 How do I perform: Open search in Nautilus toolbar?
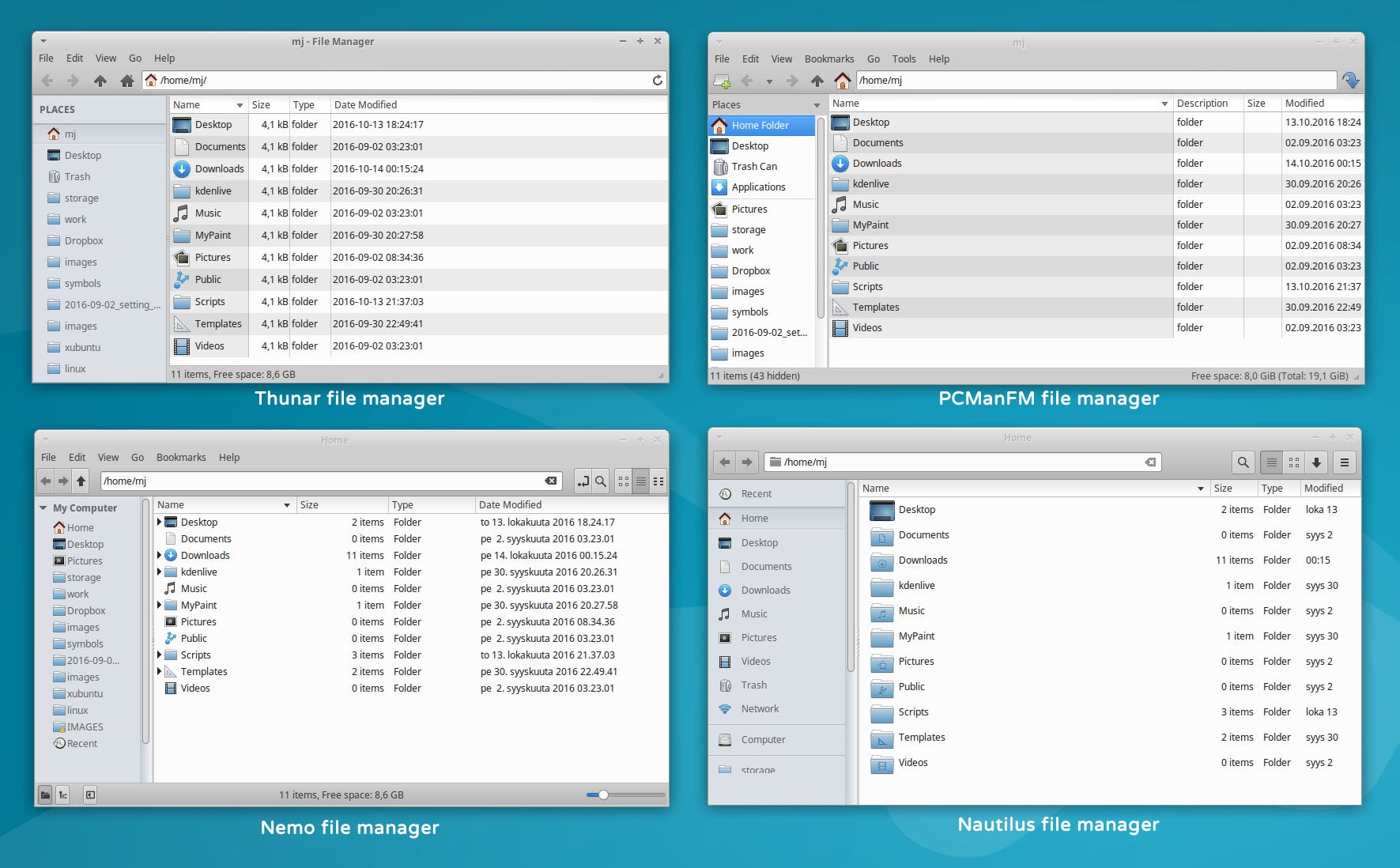pos(1243,462)
